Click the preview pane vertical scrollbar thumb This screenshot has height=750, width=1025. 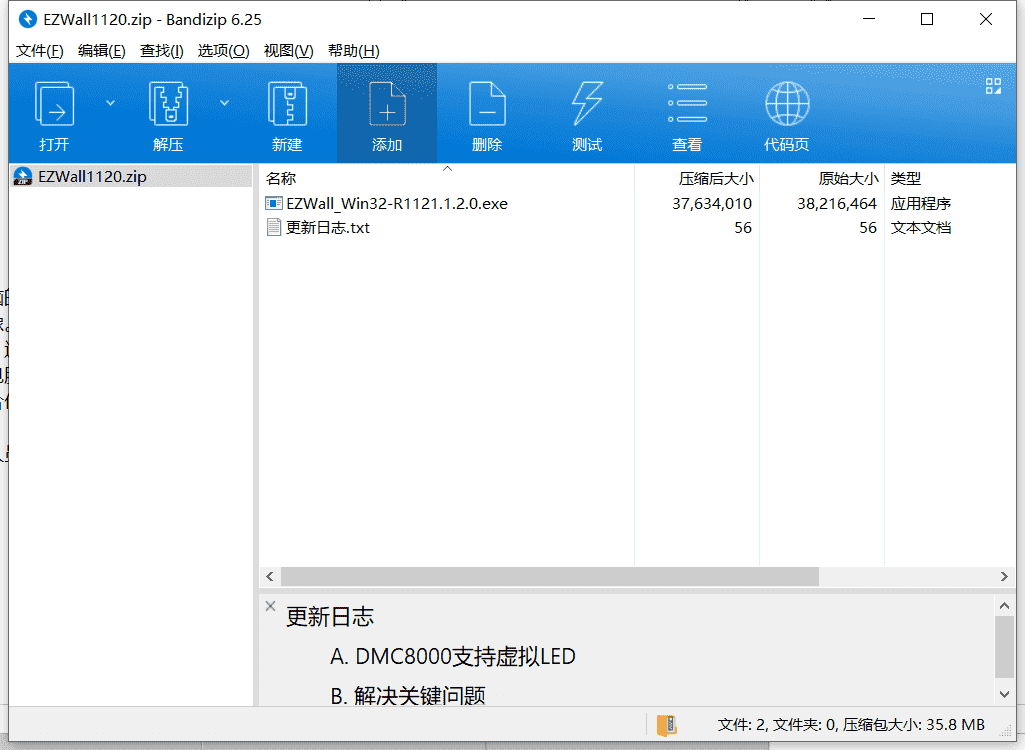pos(1005,647)
